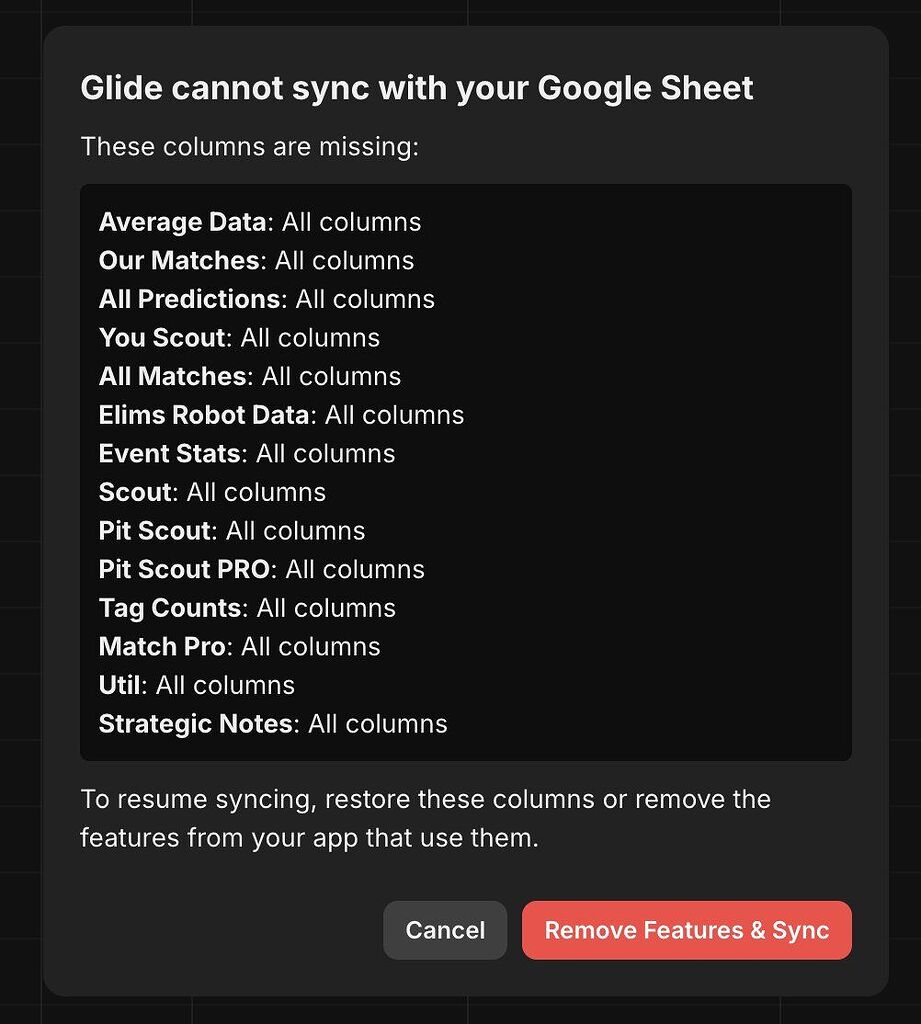Click the All Matches entry
The width and height of the screenshot is (921, 1024).
tap(249, 376)
